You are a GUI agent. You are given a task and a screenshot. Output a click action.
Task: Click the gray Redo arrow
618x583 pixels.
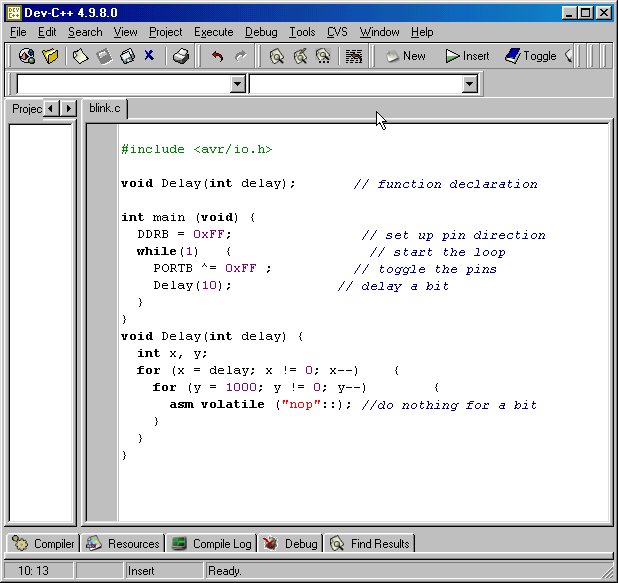[x=241, y=56]
